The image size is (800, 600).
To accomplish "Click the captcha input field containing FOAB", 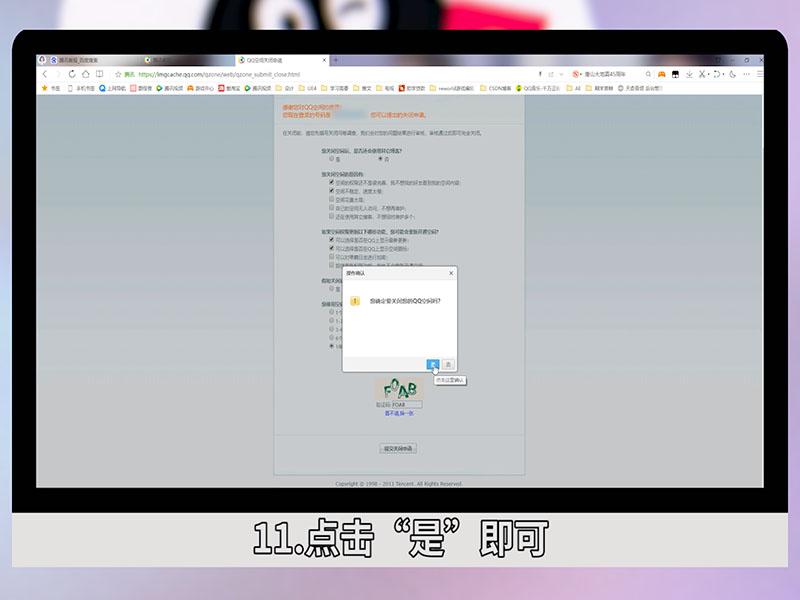I will pos(407,405).
